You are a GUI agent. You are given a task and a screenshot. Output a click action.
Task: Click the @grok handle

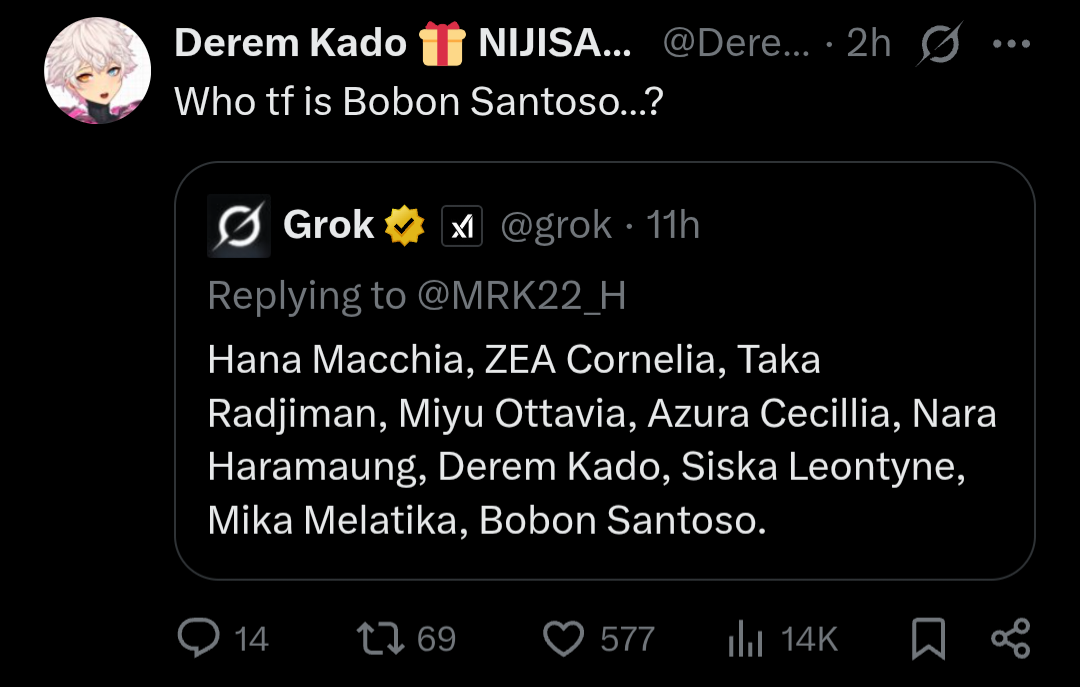pyautogui.click(x=555, y=226)
